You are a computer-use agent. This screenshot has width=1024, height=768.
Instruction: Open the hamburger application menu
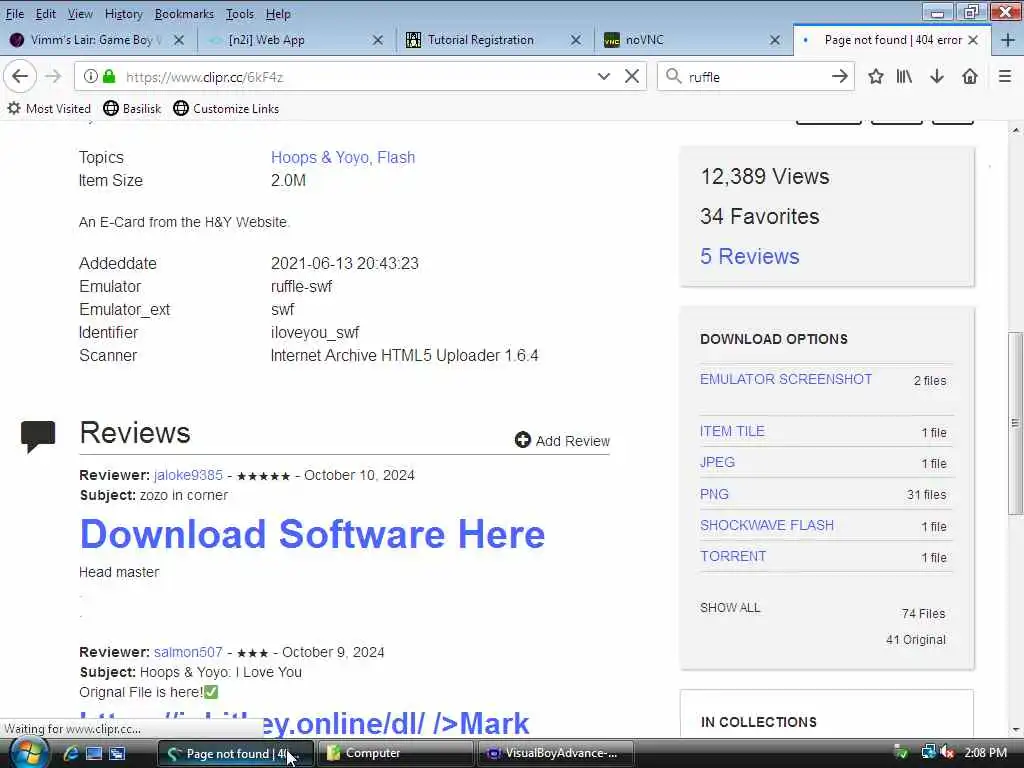(x=1005, y=76)
